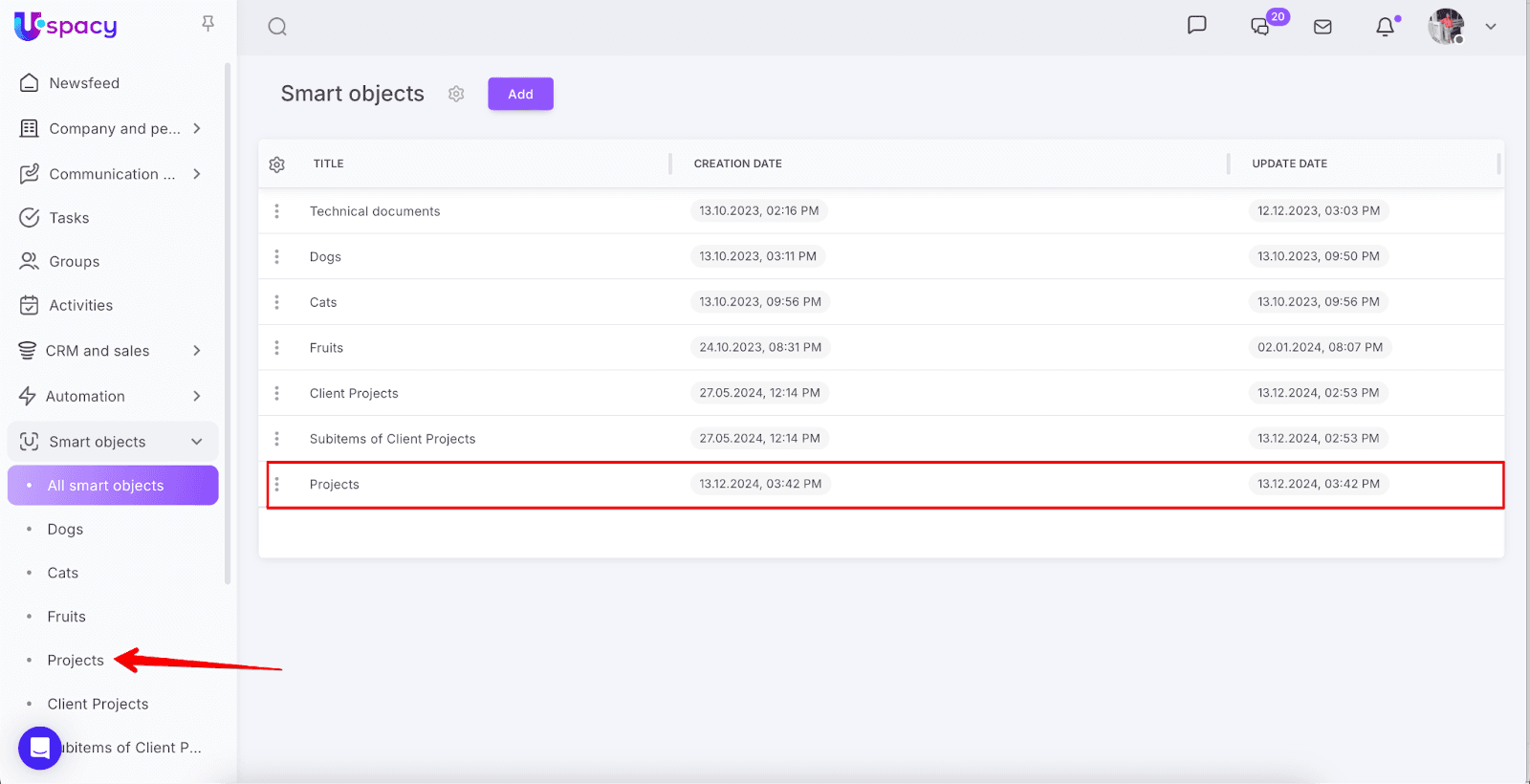The height and width of the screenshot is (784, 1530).
Task: Open the user profile dropdown arrow
Action: tap(1490, 27)
